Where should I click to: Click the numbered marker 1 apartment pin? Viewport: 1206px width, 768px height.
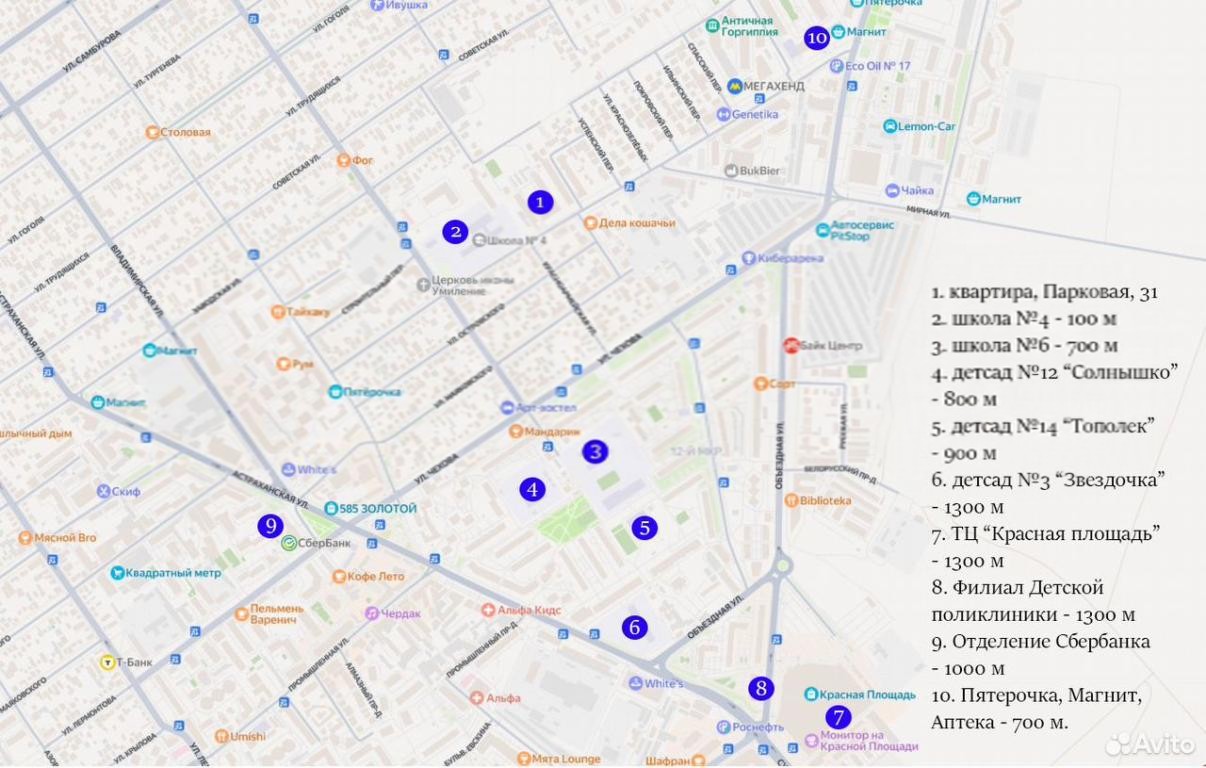tap(540, 202)
